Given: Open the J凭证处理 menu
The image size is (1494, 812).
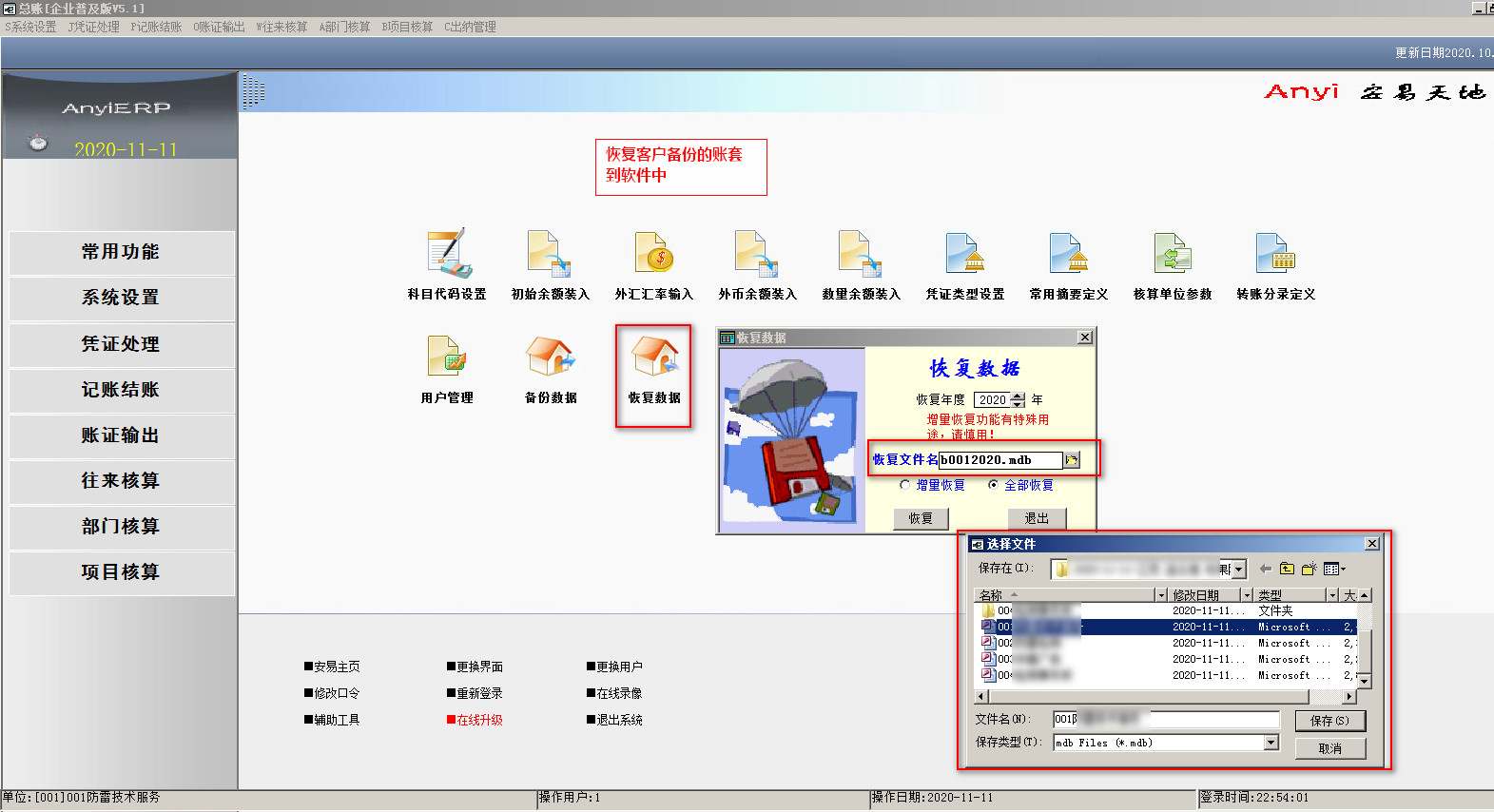Looking at the screenshot, I should 93,27.
